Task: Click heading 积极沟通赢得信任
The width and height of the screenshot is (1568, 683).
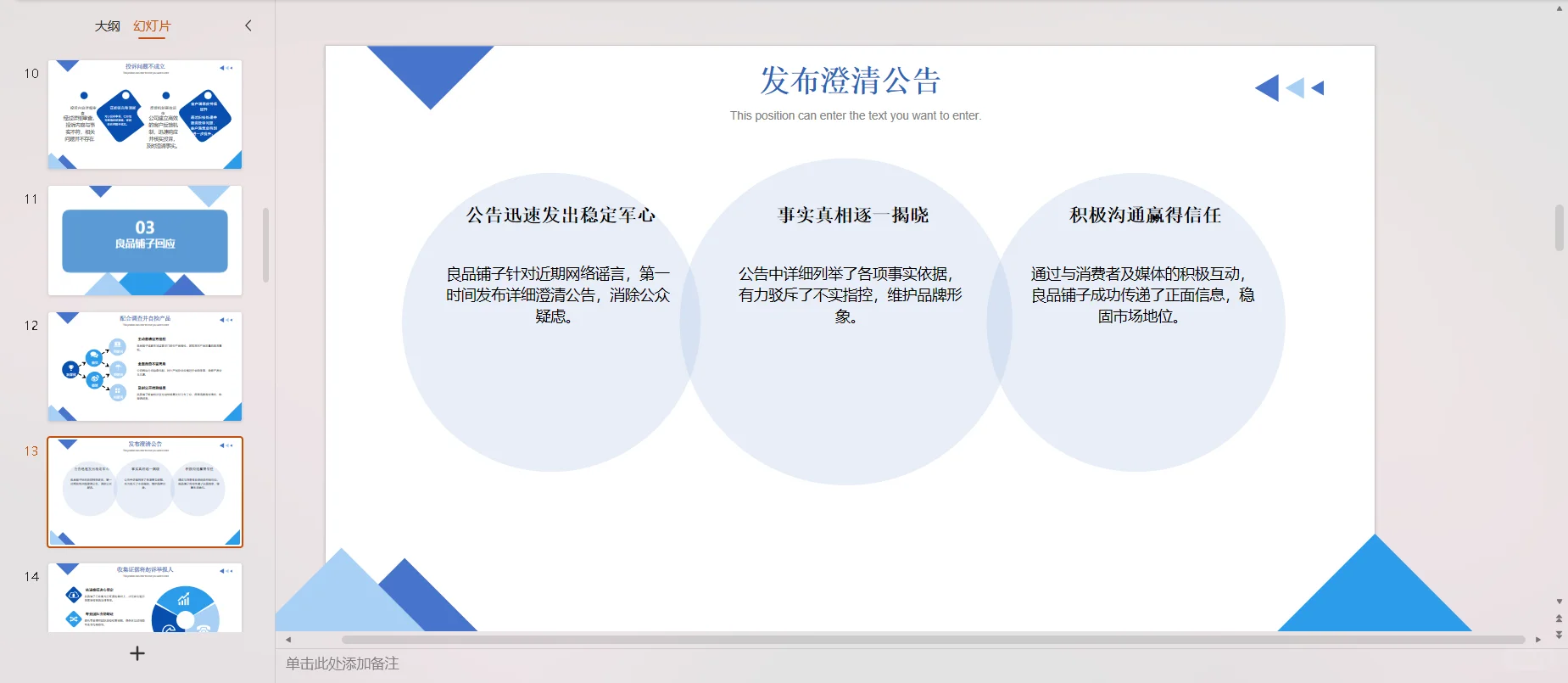Action: 1145,216
